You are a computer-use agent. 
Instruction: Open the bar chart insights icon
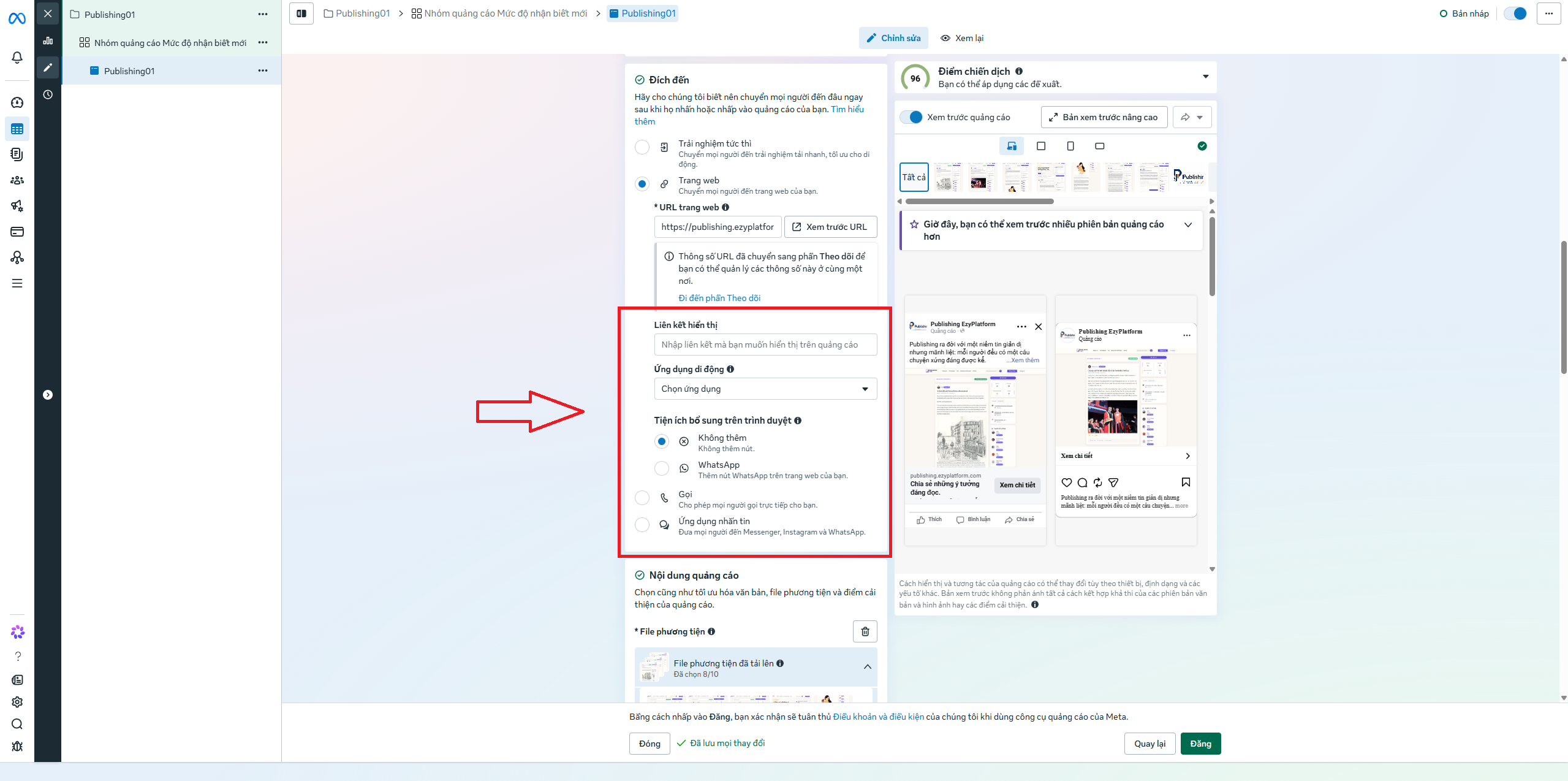[48, 40]
